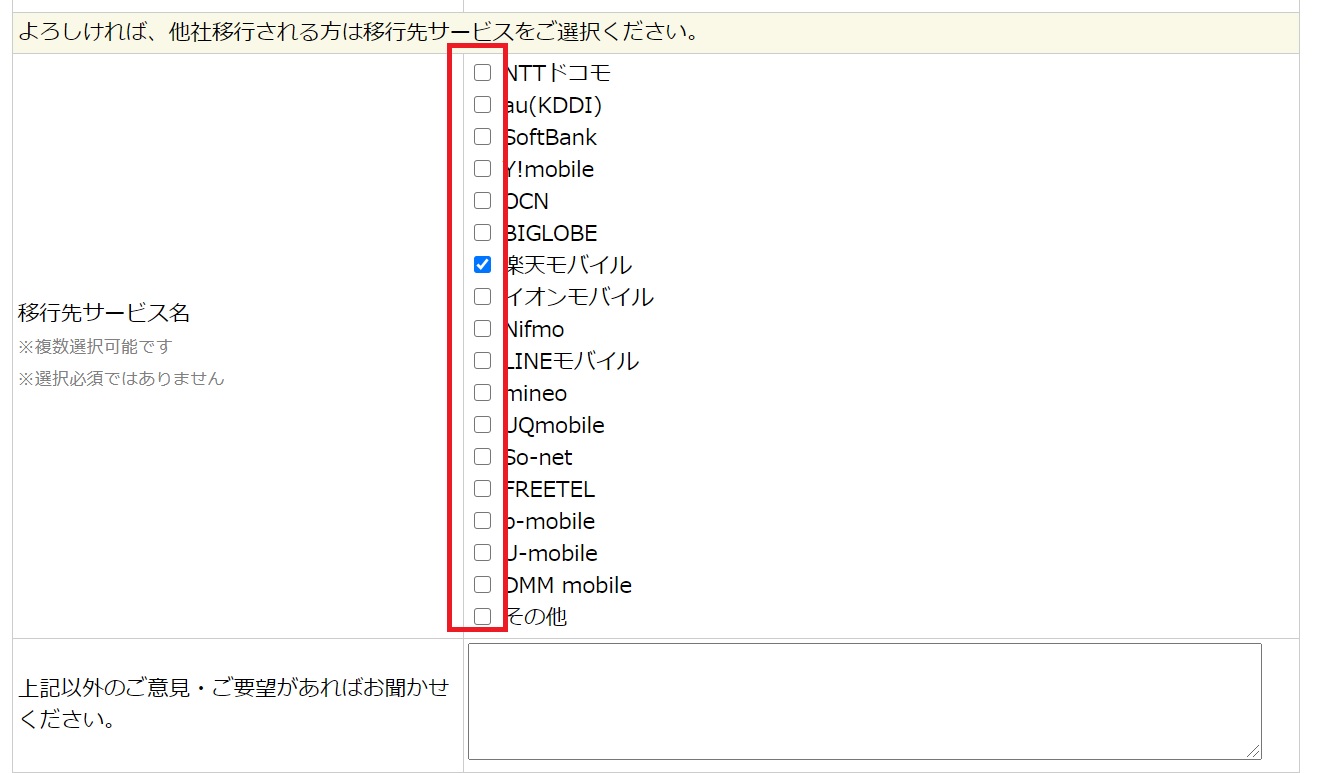This screenshot has height=773, width=1319.
Task: Click the UQmobile label text
Action: [554, 425]
